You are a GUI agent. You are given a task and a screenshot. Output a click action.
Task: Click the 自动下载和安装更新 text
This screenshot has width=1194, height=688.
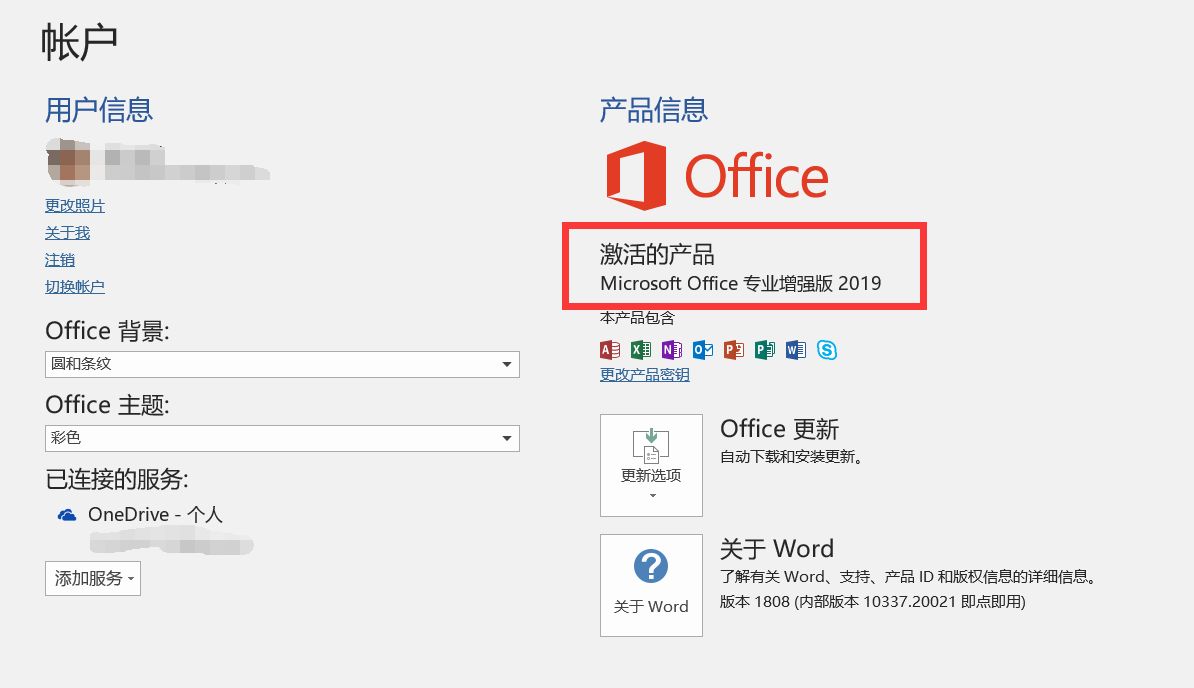[x=791, y=457]
